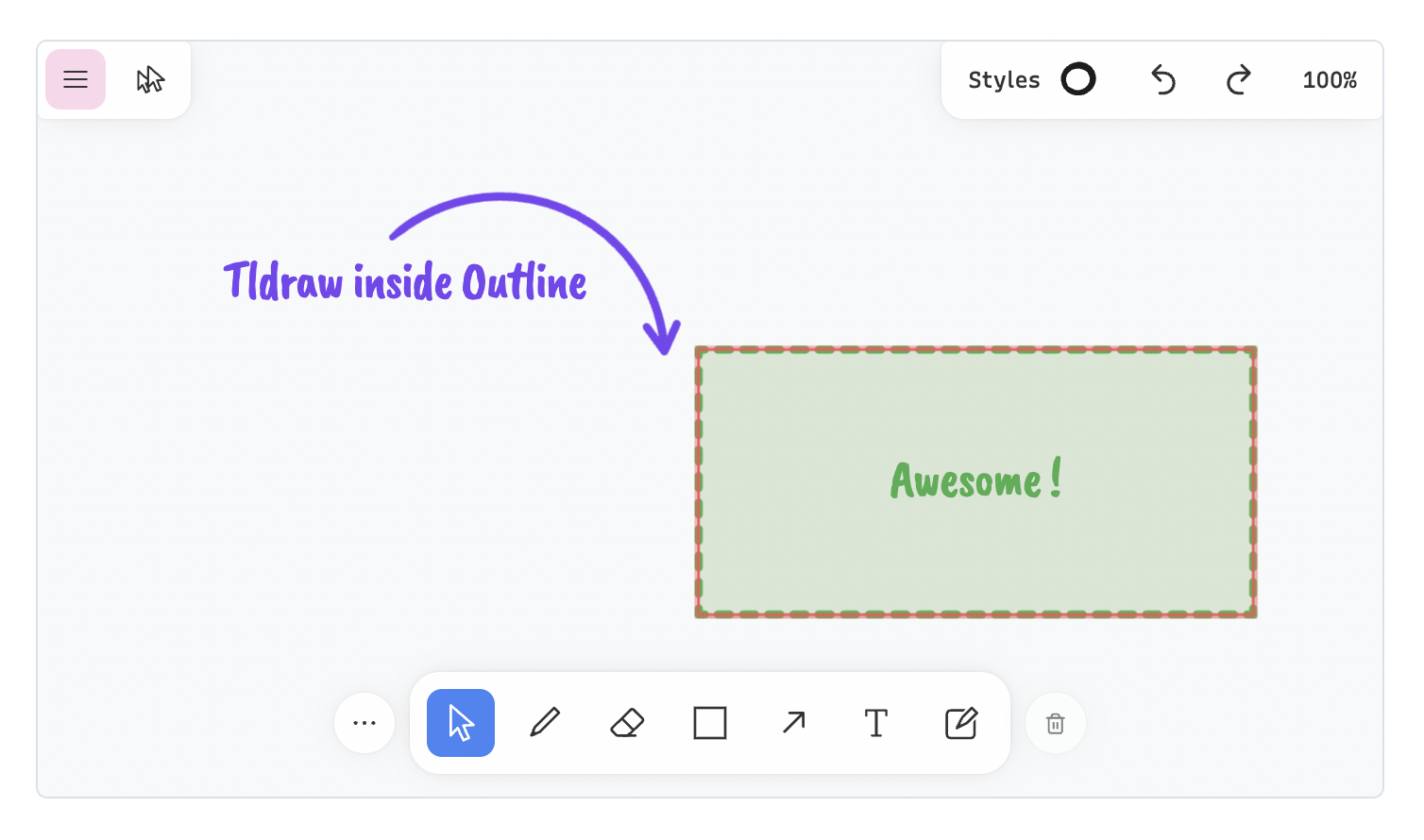1424x840 pixels.
Task: Activate the Select pointer tool
Action: click(x=461, y=723)
